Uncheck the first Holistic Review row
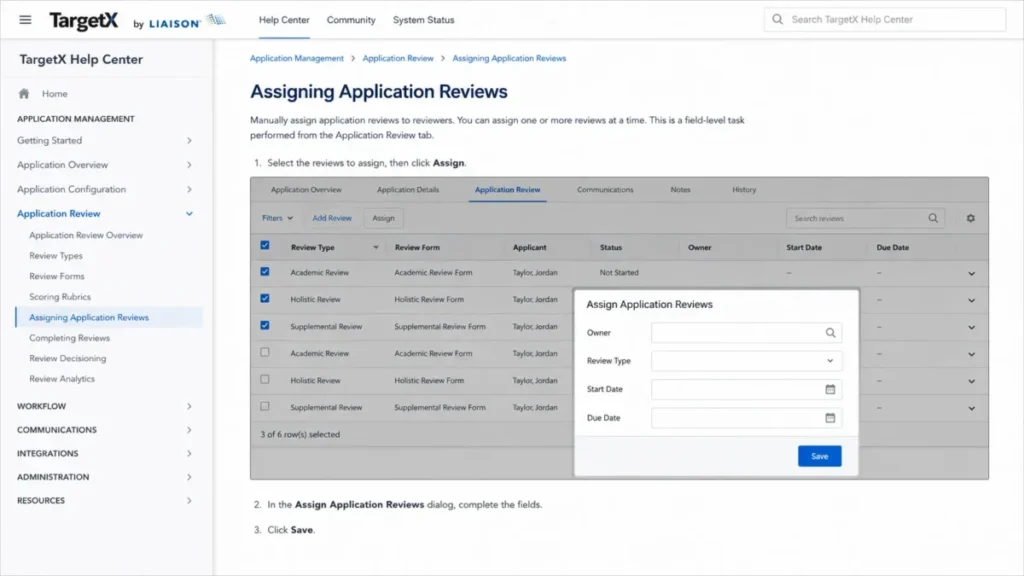 point(264,298)
